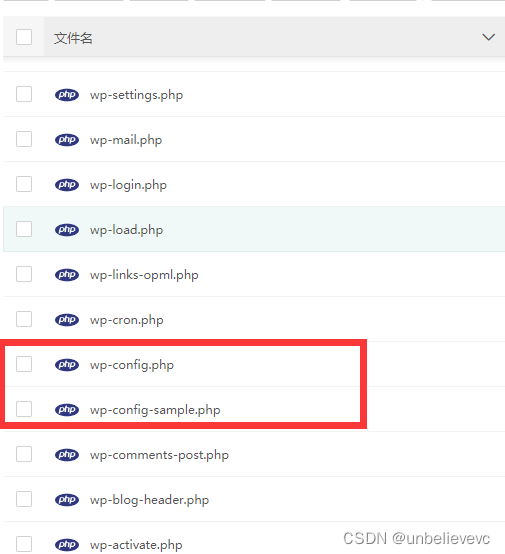The image size is (505, 554).
Task: Click the PHP icon beside wp-settings.php
Action: tap(67, 95)
